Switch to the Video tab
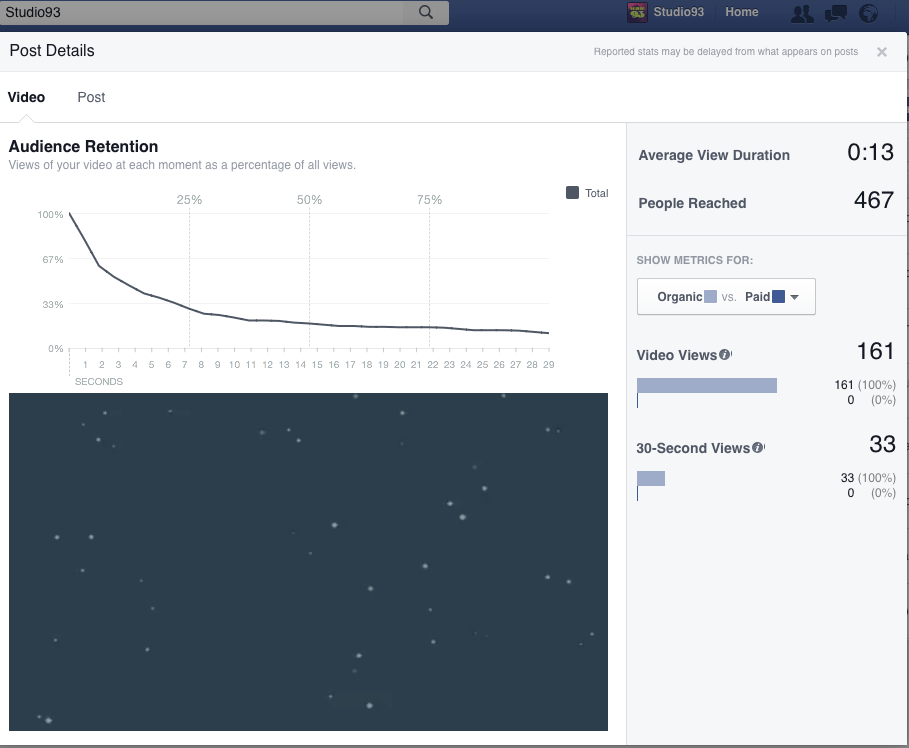Image resolution: width=909 pixels, height=748 pixels. [26, 97]
